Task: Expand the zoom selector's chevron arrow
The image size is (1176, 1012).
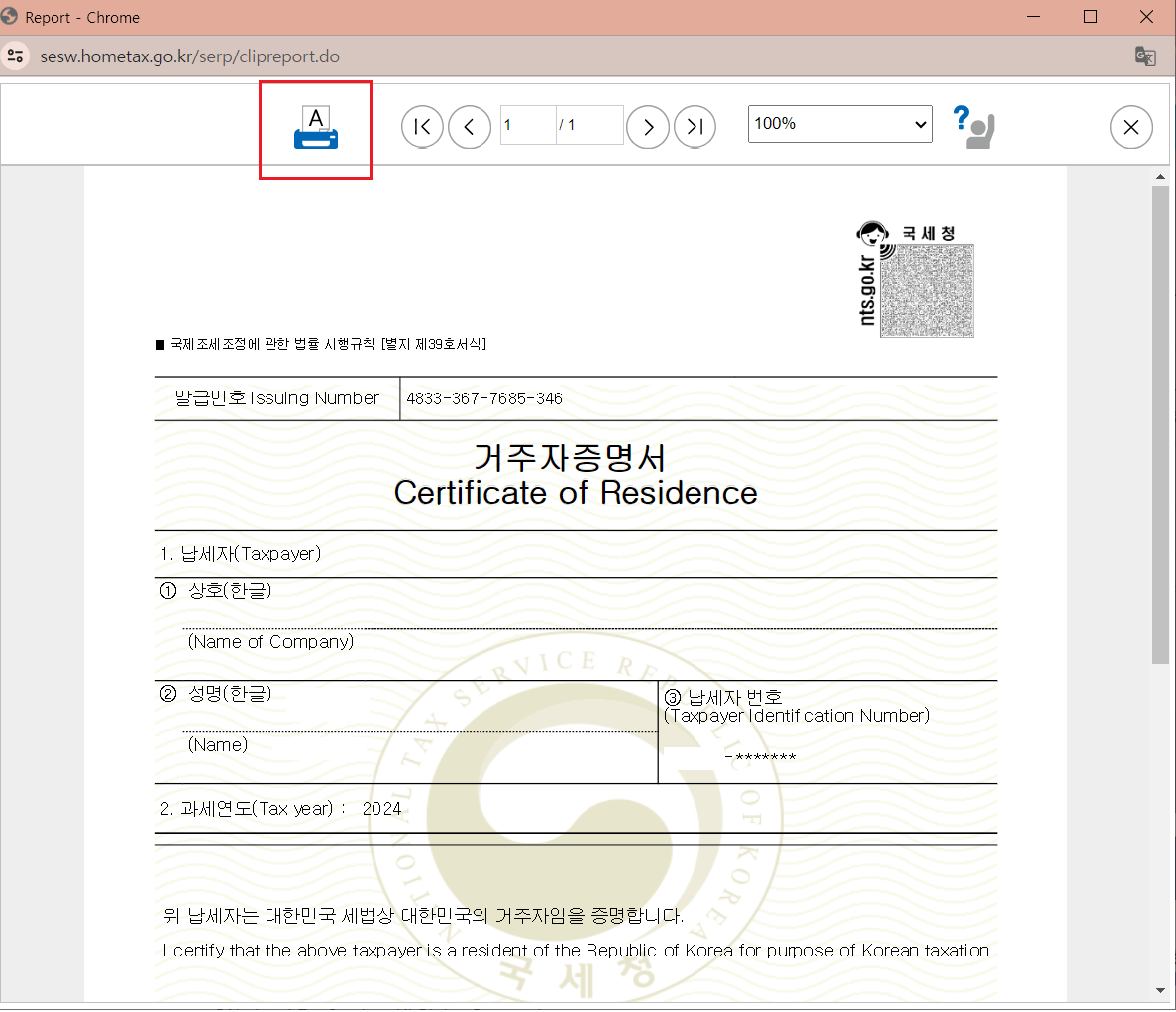Action: coord(919,124)
